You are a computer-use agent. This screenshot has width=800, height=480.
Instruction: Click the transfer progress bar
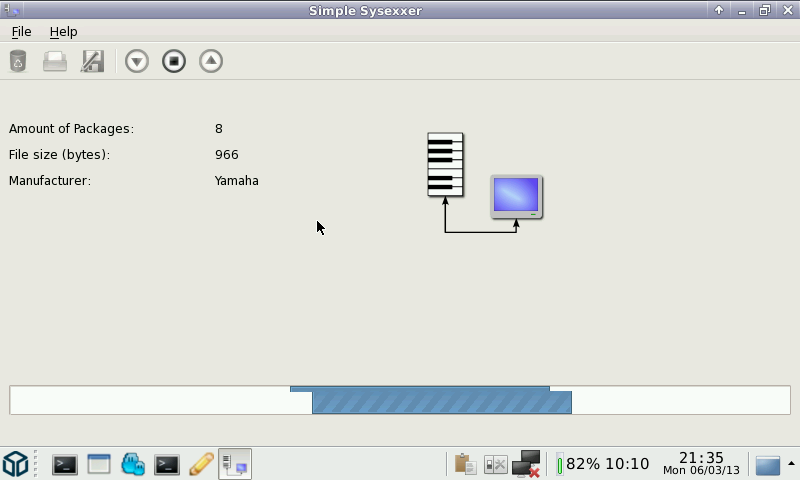click(x=400, y=400)
